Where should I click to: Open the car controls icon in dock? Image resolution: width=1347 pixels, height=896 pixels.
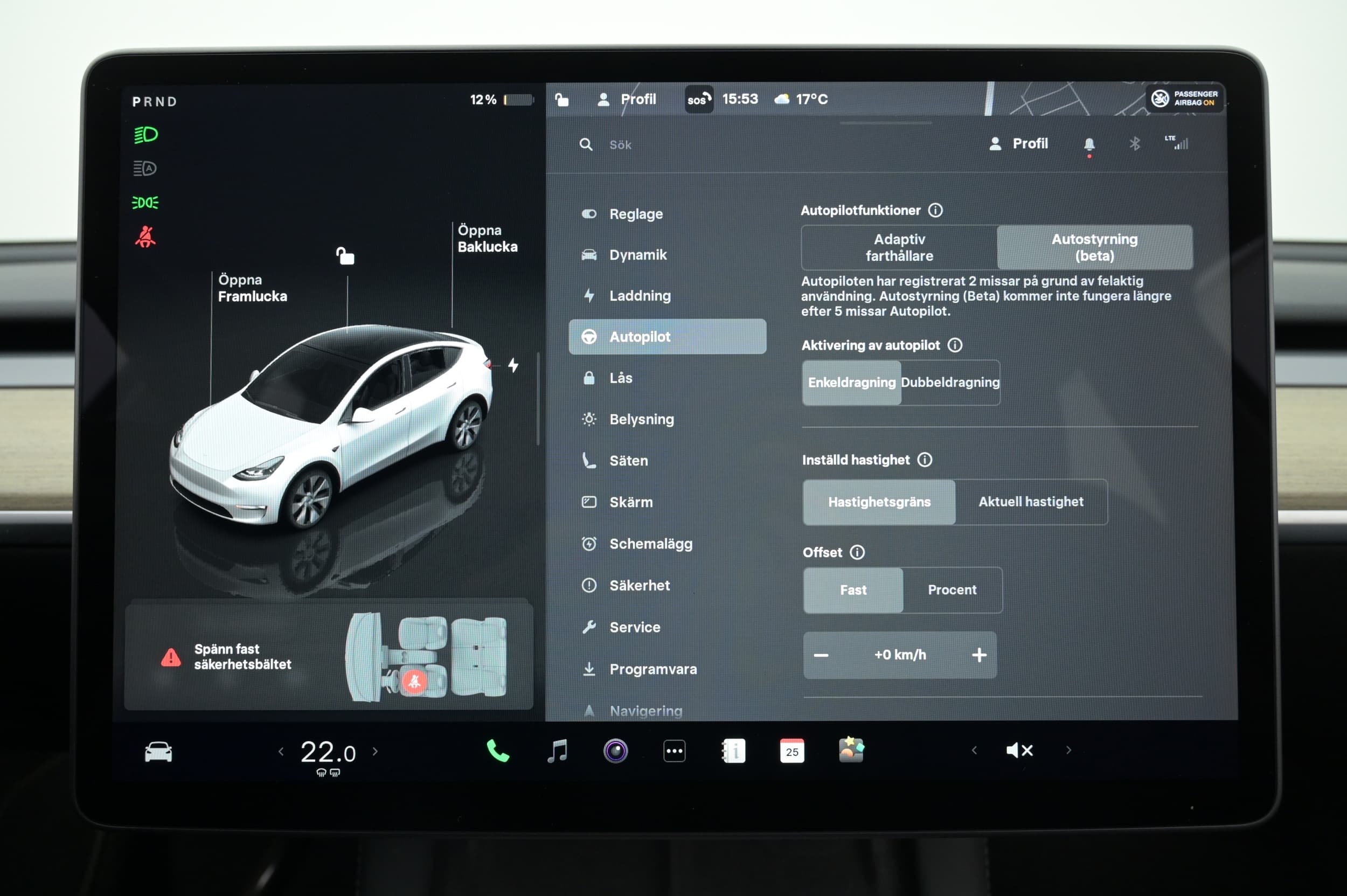click(x=158, y=752)
